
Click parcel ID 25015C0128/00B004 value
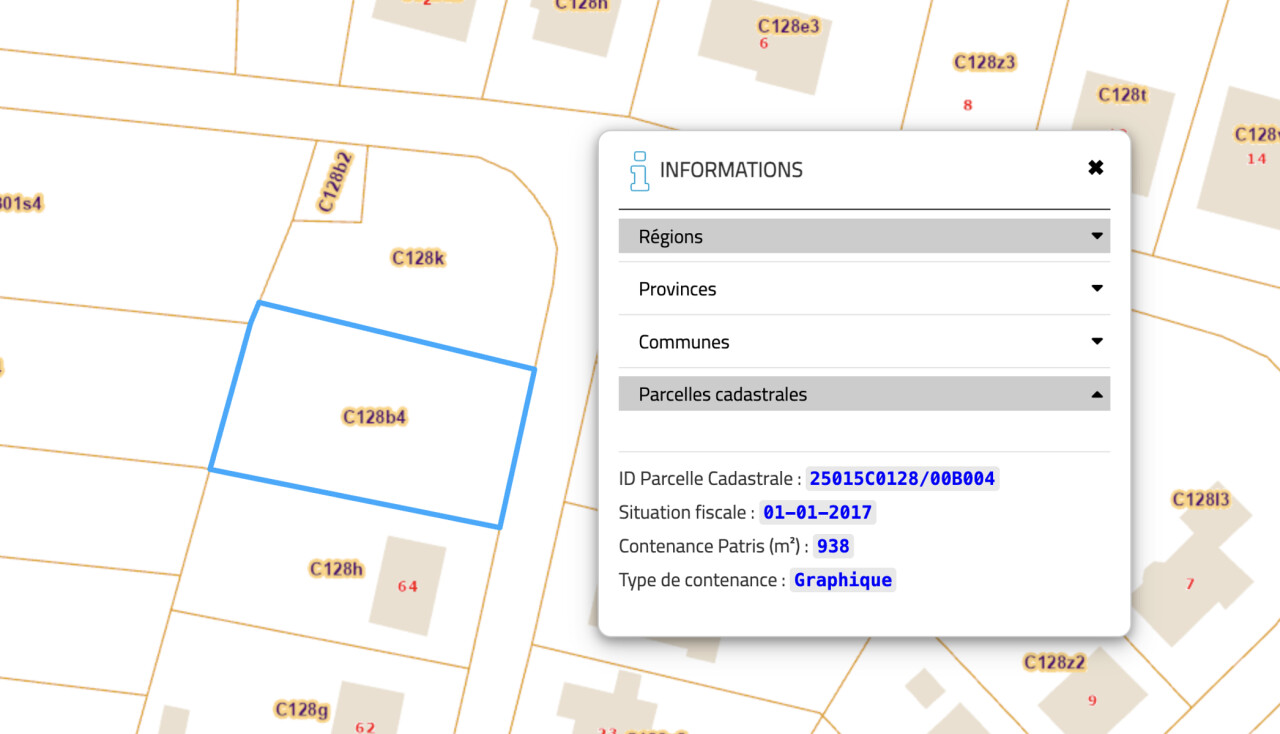coord(902,479)
